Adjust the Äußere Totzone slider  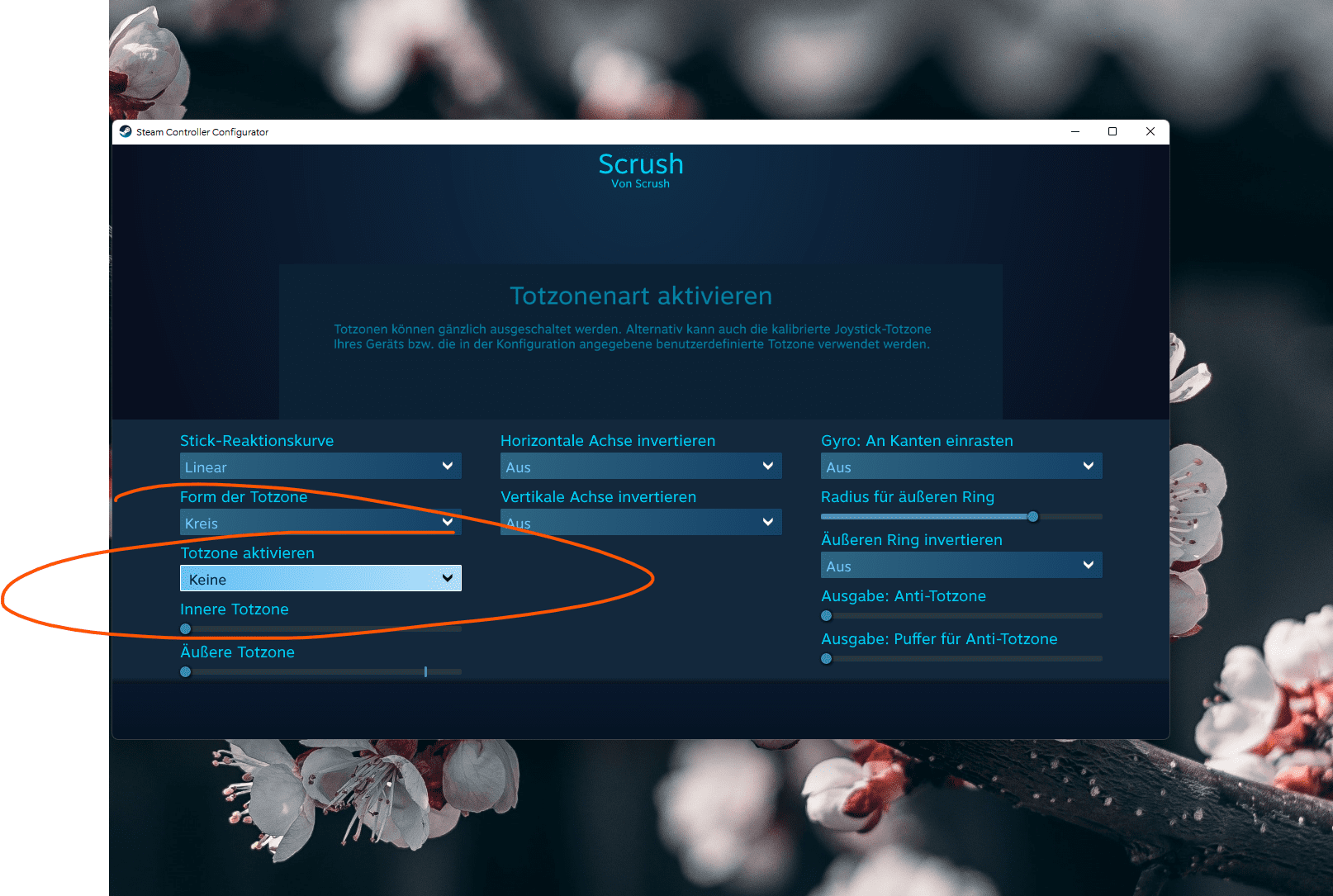(320, 672)
